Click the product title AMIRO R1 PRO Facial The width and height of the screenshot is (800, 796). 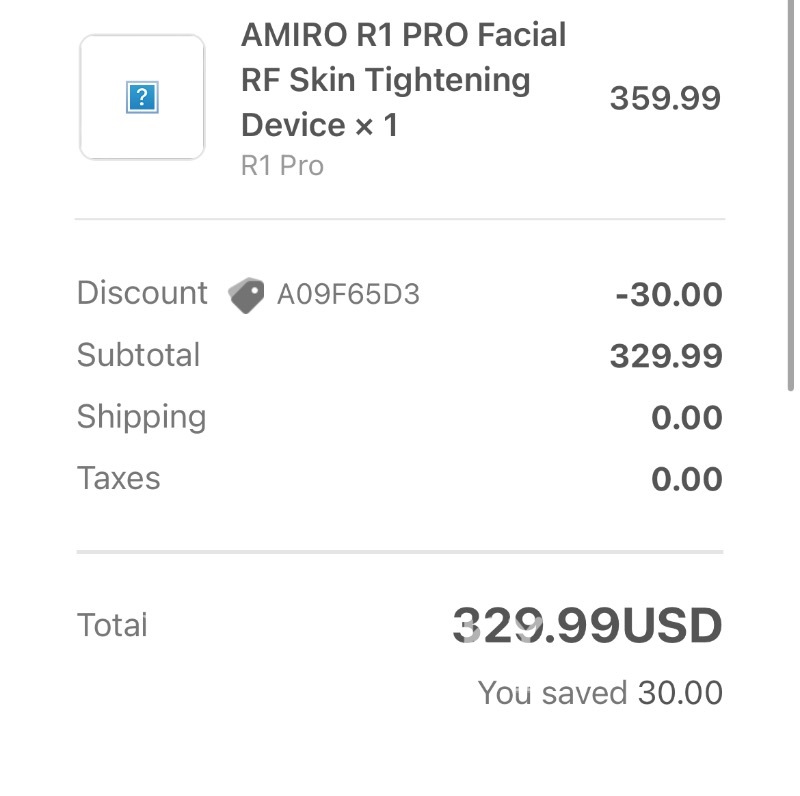[x=403, y=35]
